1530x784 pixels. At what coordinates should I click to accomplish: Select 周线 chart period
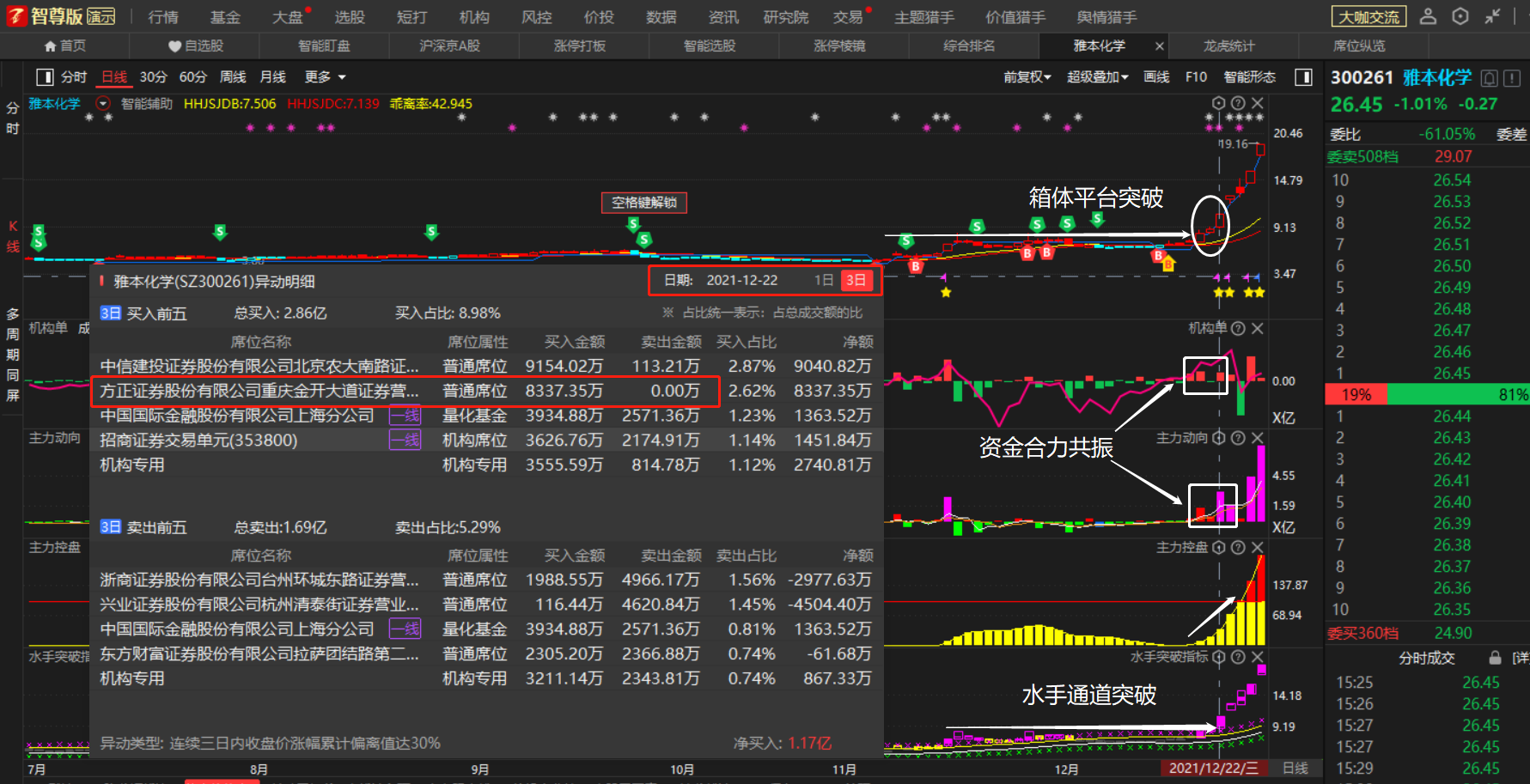233,77
